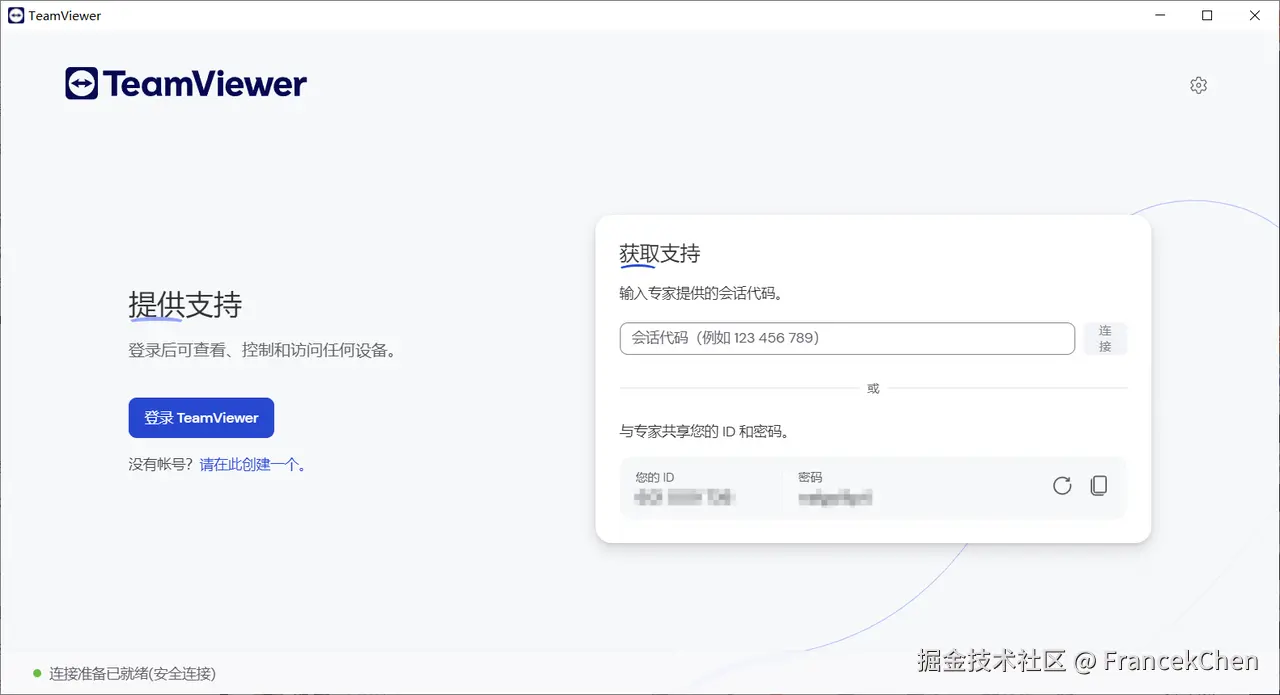Focus the 会话代码 input field

(x=847, y=338)
